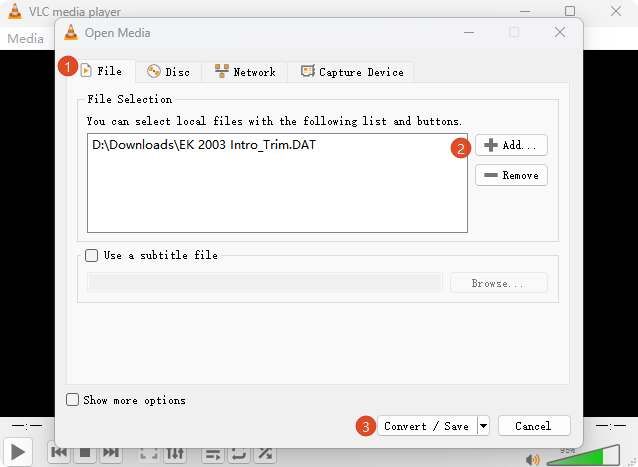Screen dimensions: 638x467
Task: Toggle the playlist view
Action: tap(213, 453)
